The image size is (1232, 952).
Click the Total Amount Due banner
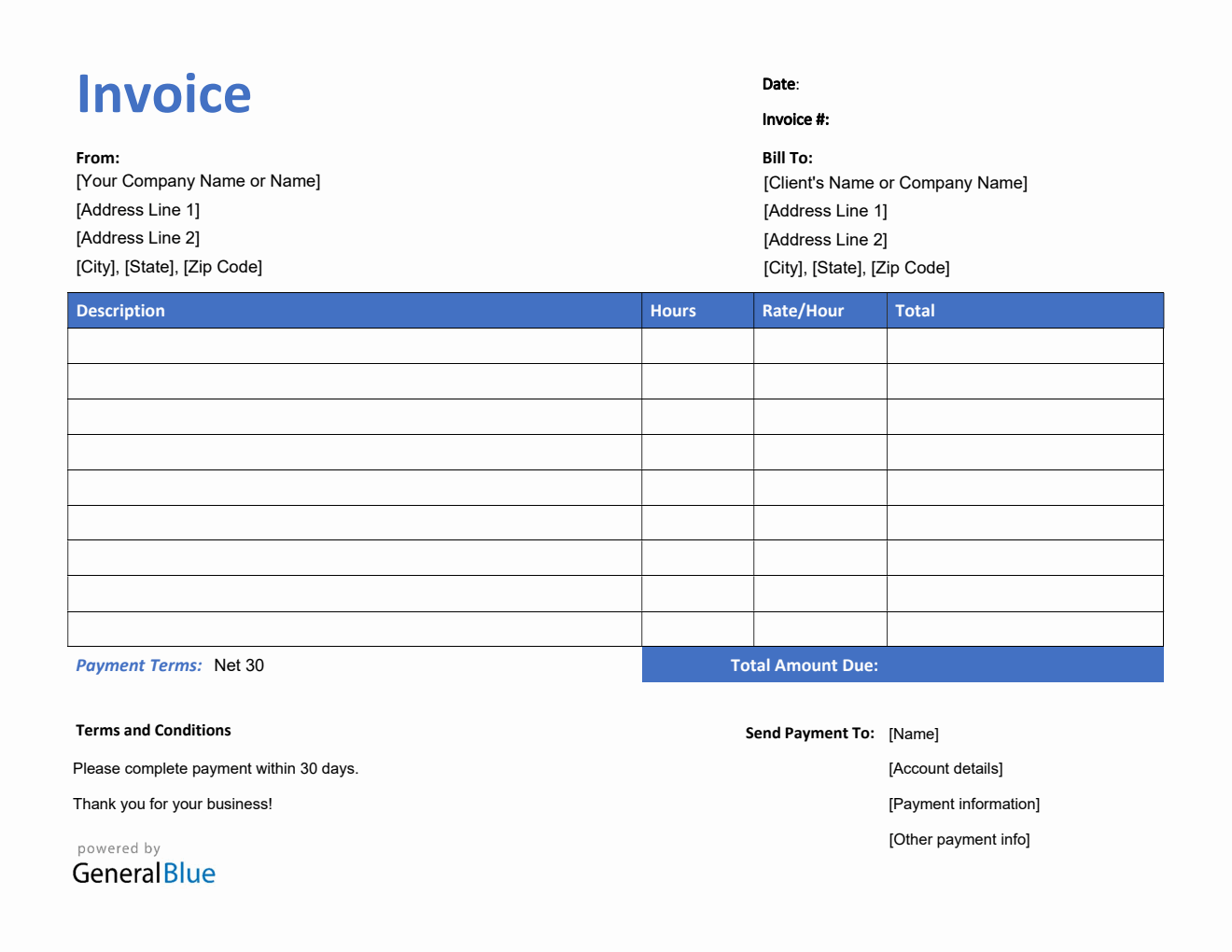tap(804, 665)
